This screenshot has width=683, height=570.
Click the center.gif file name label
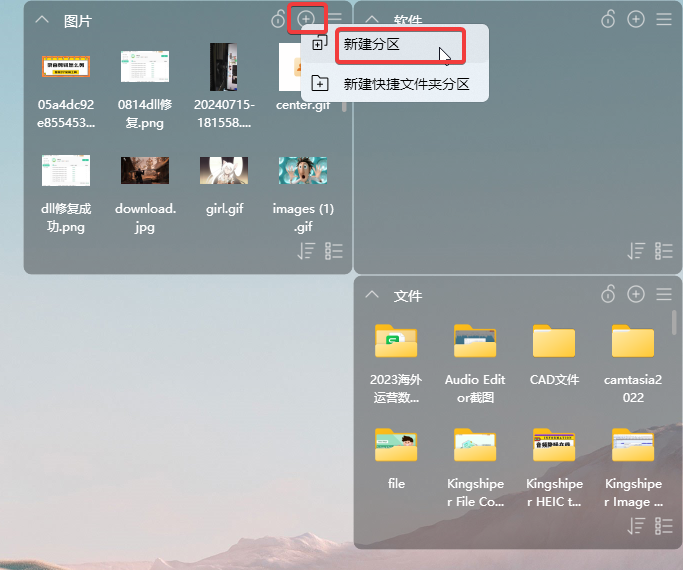tap(303, 105)
